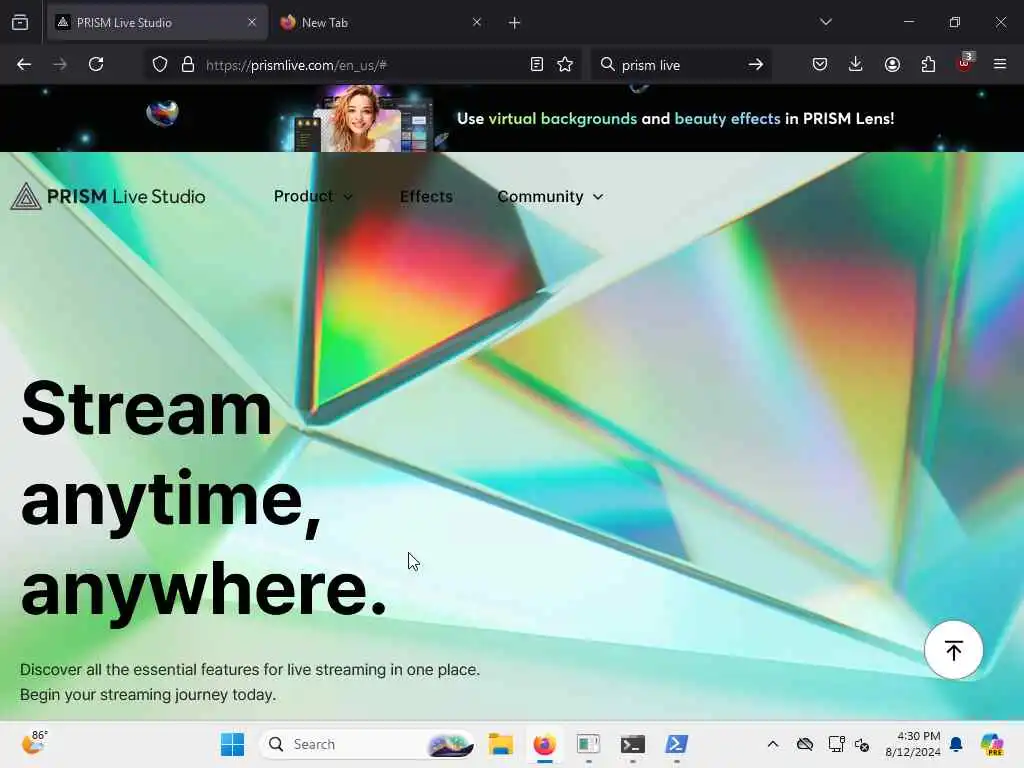Image resolution: width=1024 pixels, height=768 pixels.
Task: Open the Windows Start menu
Action: [232, 744]
